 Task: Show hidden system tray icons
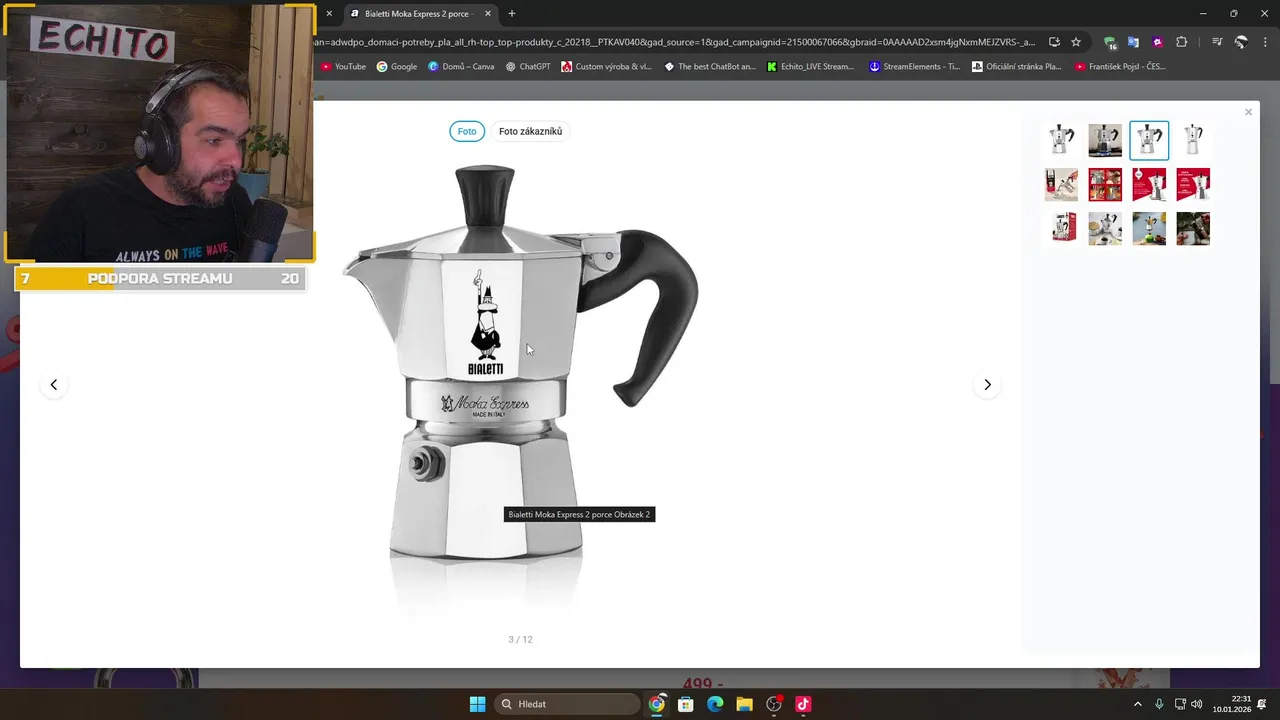coord(1137,704)
